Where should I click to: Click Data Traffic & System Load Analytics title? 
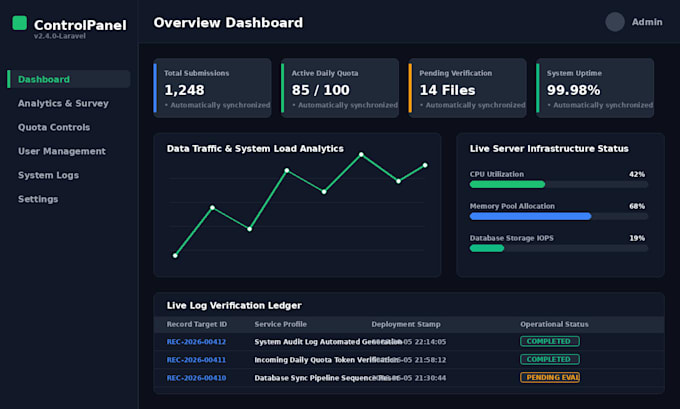tap(255, 149)
